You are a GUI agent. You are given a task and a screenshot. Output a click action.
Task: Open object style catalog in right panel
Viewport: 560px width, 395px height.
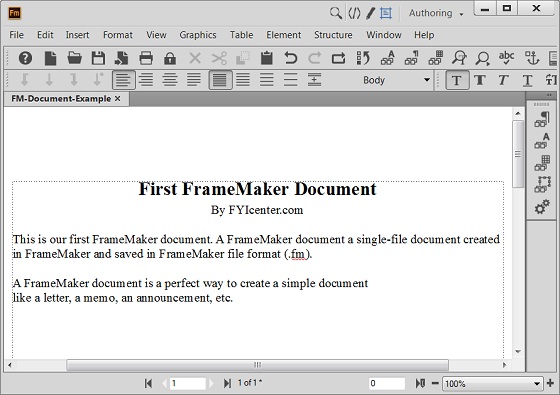point(542,185)
